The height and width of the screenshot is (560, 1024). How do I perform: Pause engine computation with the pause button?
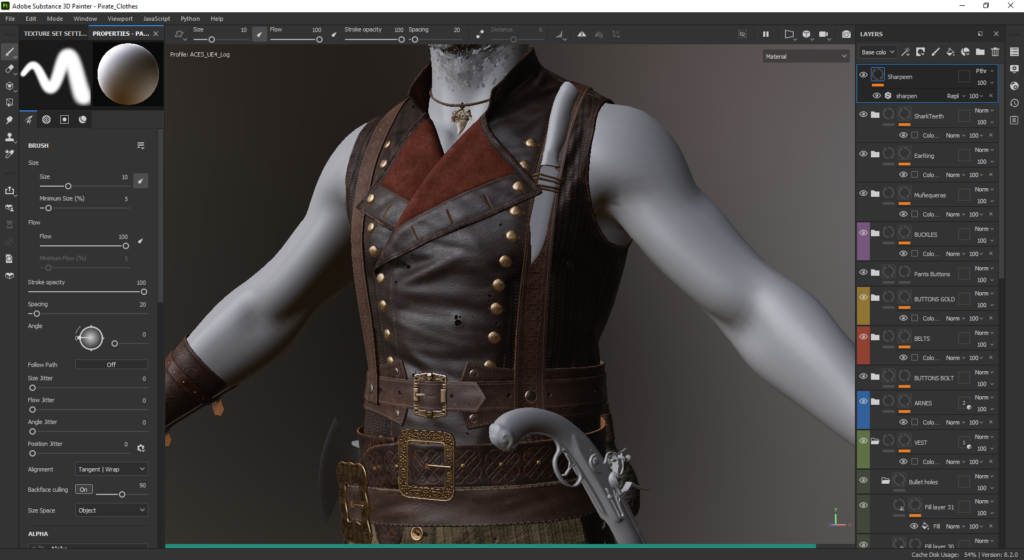click(x=765, y=34)
